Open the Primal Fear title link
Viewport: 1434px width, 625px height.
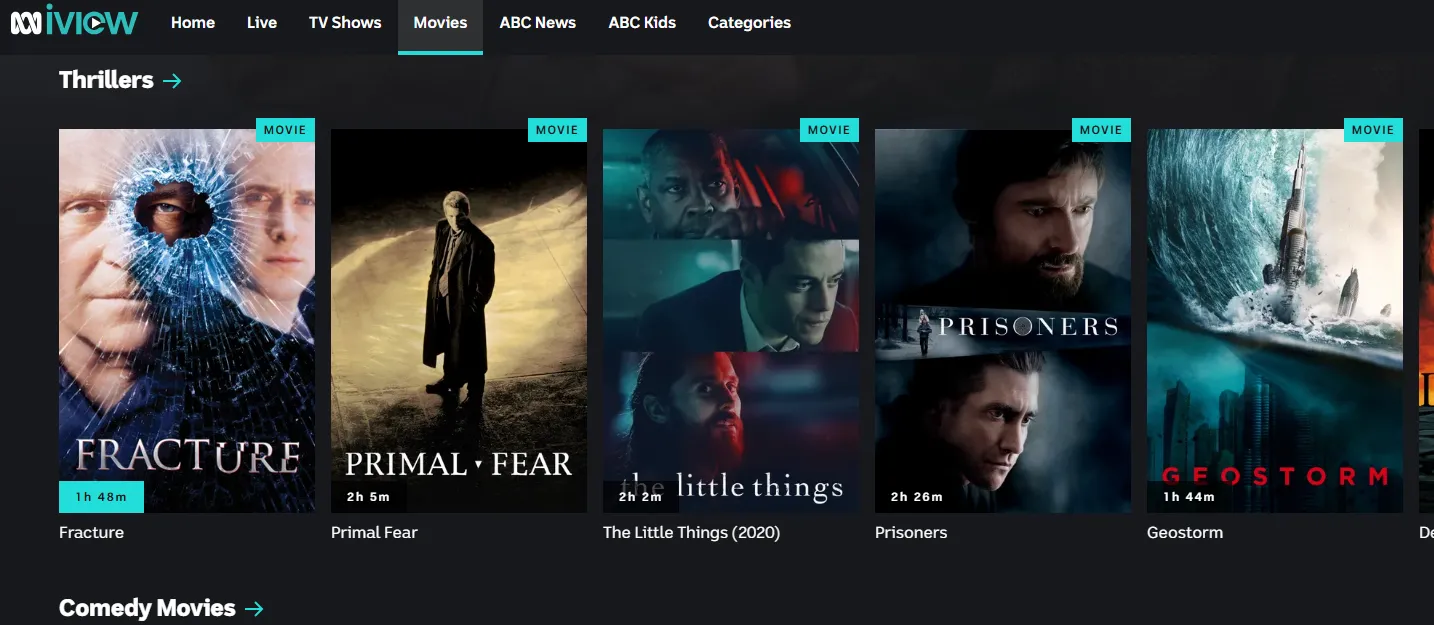[x=374, y=532]
